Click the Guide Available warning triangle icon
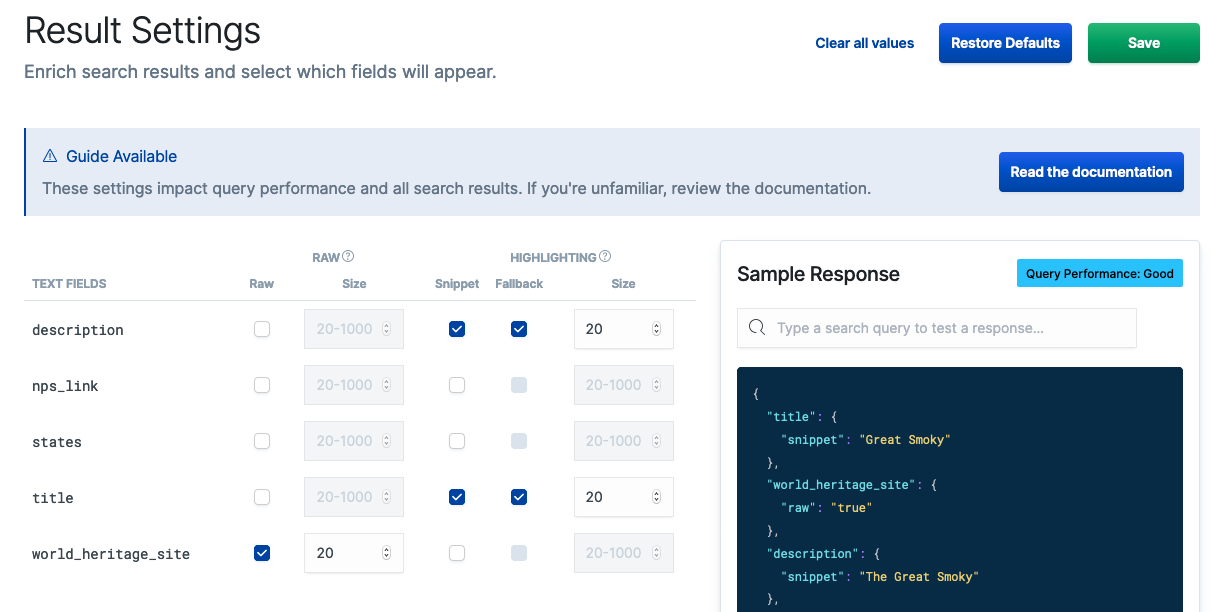 point(50,156)
